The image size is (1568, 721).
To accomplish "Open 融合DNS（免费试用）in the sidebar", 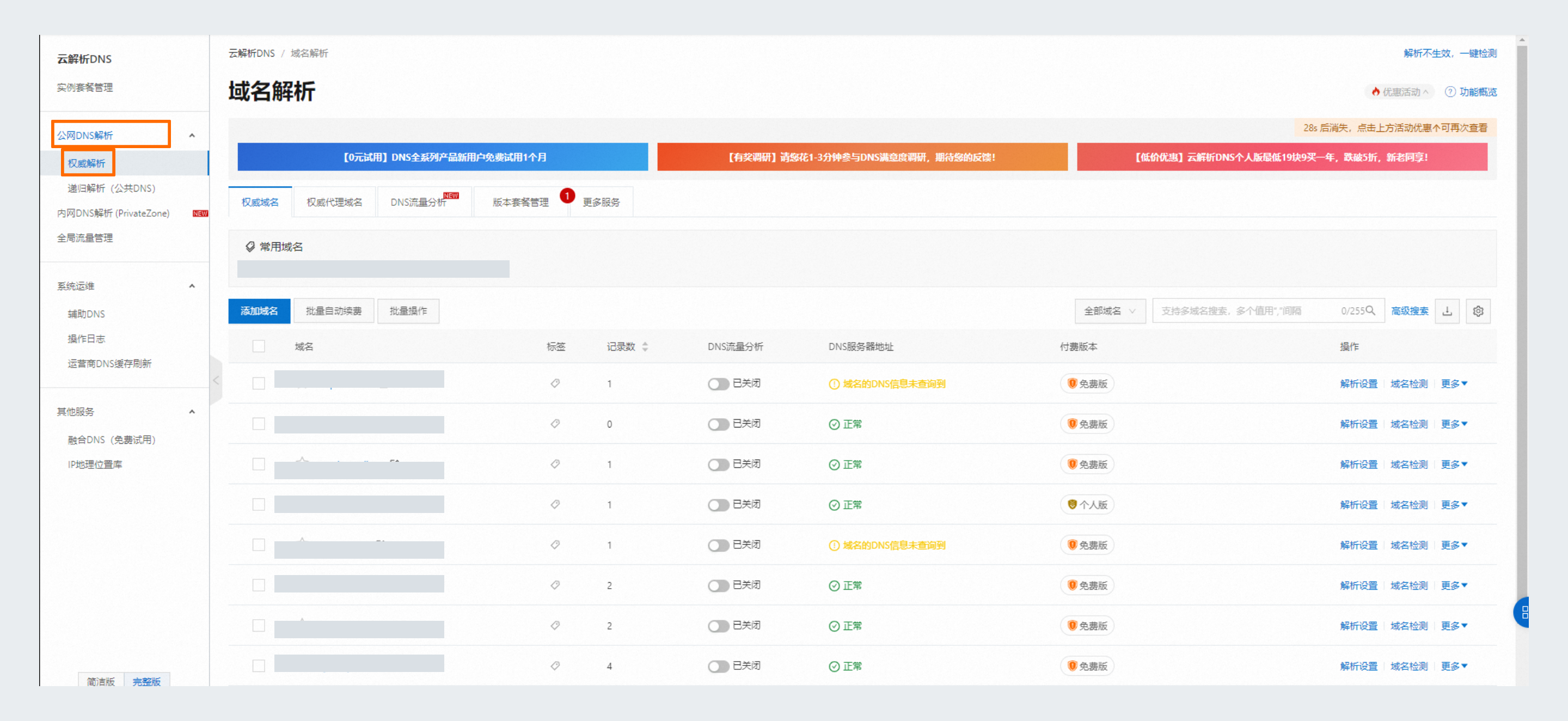I will point(112,439).
